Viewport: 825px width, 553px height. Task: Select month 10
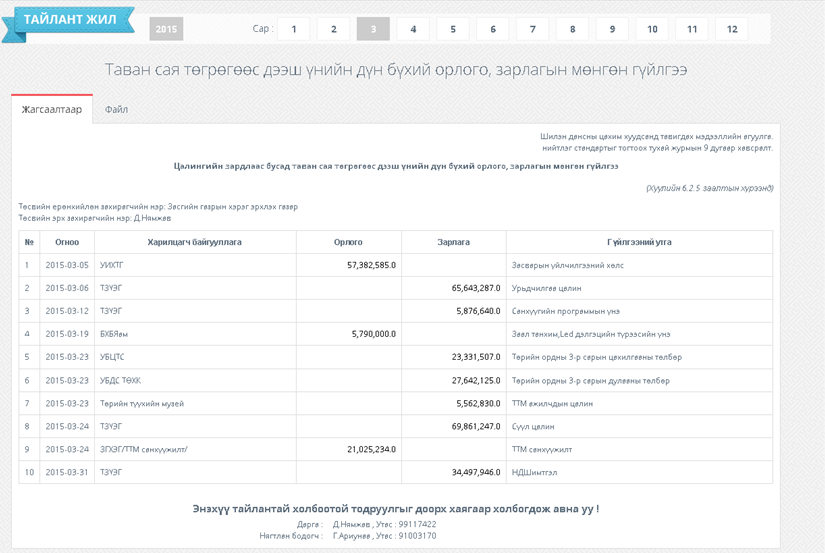(652, 29)
